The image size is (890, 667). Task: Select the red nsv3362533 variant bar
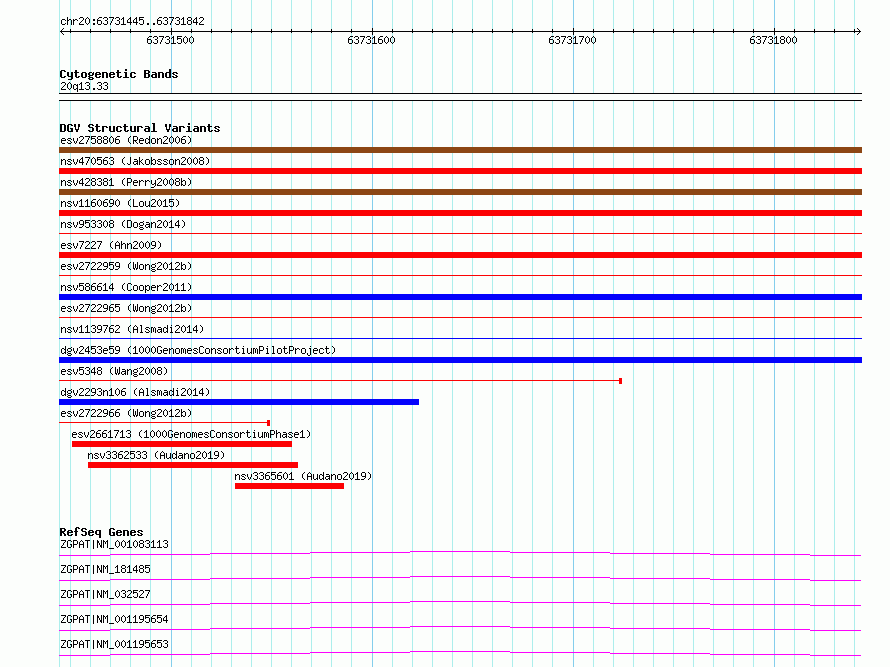pyautogui.click(x=193, y=465)
